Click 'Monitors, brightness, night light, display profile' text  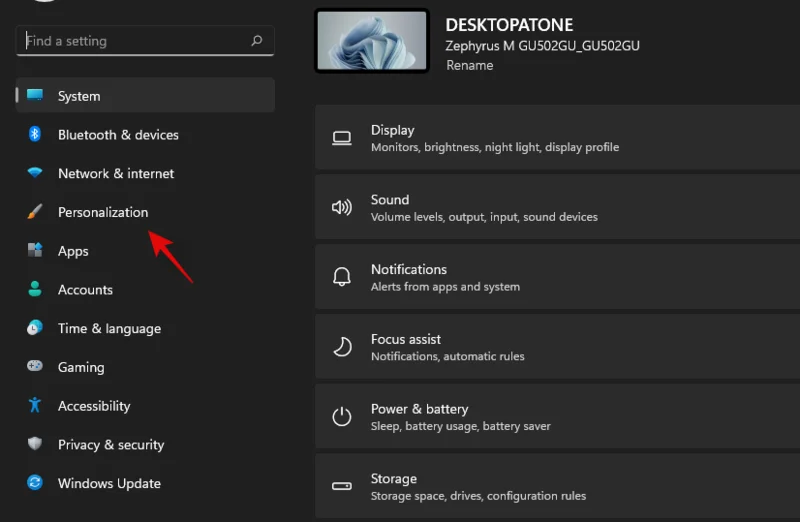pyautogui.click(x=495, y=147)
